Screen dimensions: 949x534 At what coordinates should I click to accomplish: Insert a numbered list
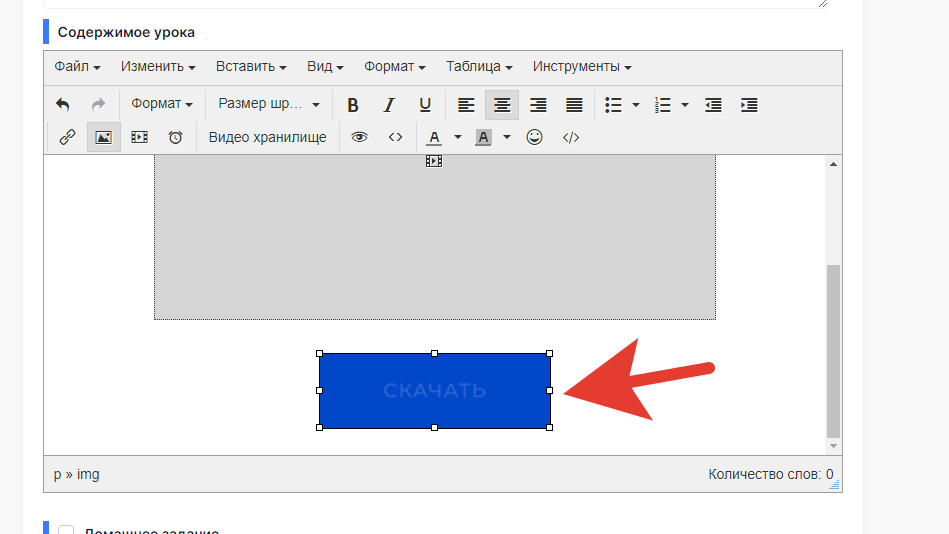click(x=663, y=105)
